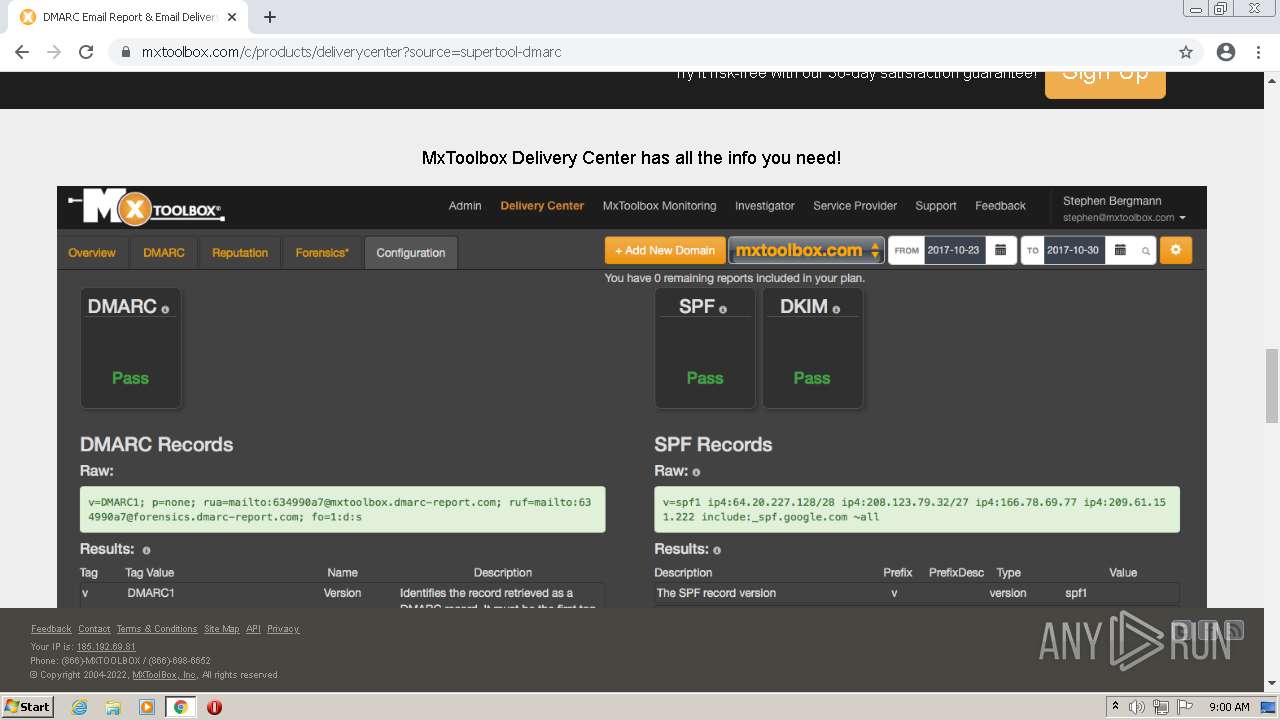Open MxToolbox Monitoring
Screen dimensions: 1280x720
click(659, 206)
